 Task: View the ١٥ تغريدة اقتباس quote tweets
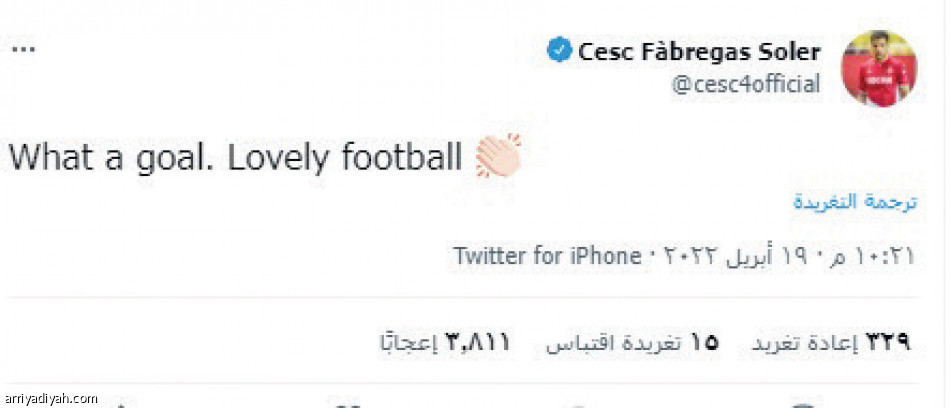(x=632, y=343)
